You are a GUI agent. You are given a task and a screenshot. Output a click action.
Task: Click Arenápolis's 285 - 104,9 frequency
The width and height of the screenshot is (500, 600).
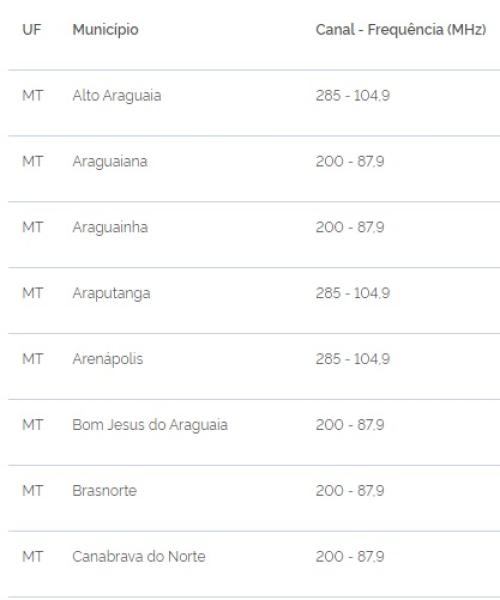353,359
